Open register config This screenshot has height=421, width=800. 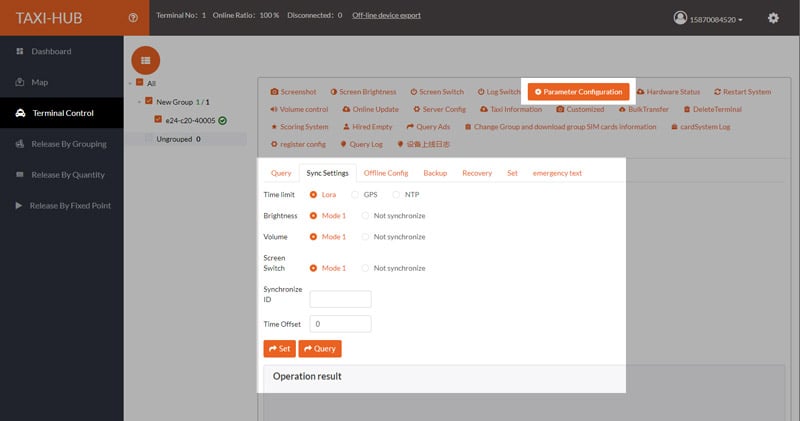coord(298,144)
